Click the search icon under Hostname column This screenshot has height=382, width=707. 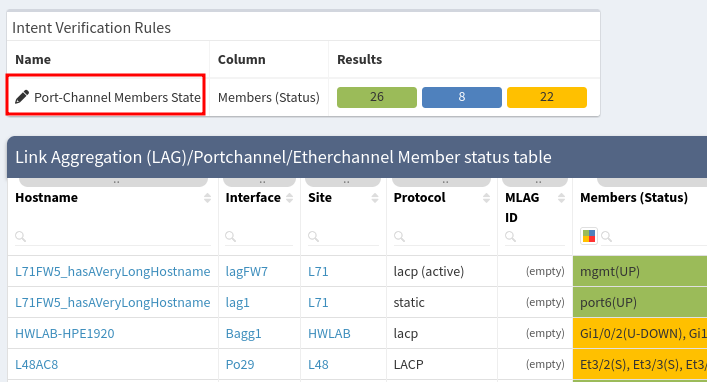coord(20,236)
